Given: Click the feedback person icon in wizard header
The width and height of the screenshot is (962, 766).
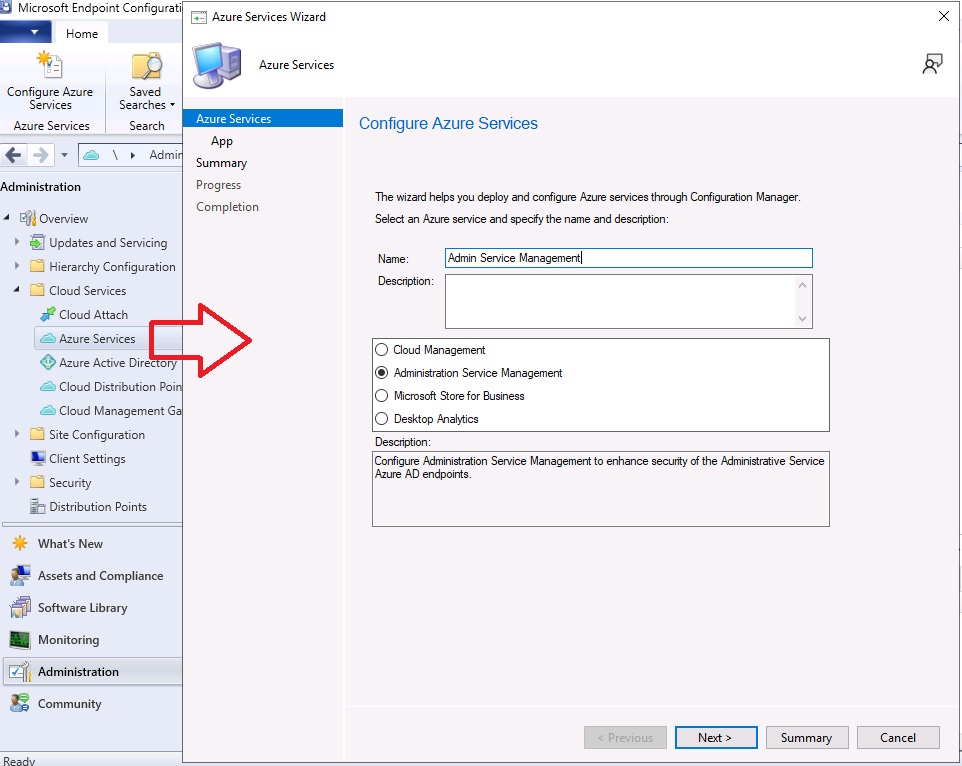Looking at the screenshot, I should [x=932, y=64].
